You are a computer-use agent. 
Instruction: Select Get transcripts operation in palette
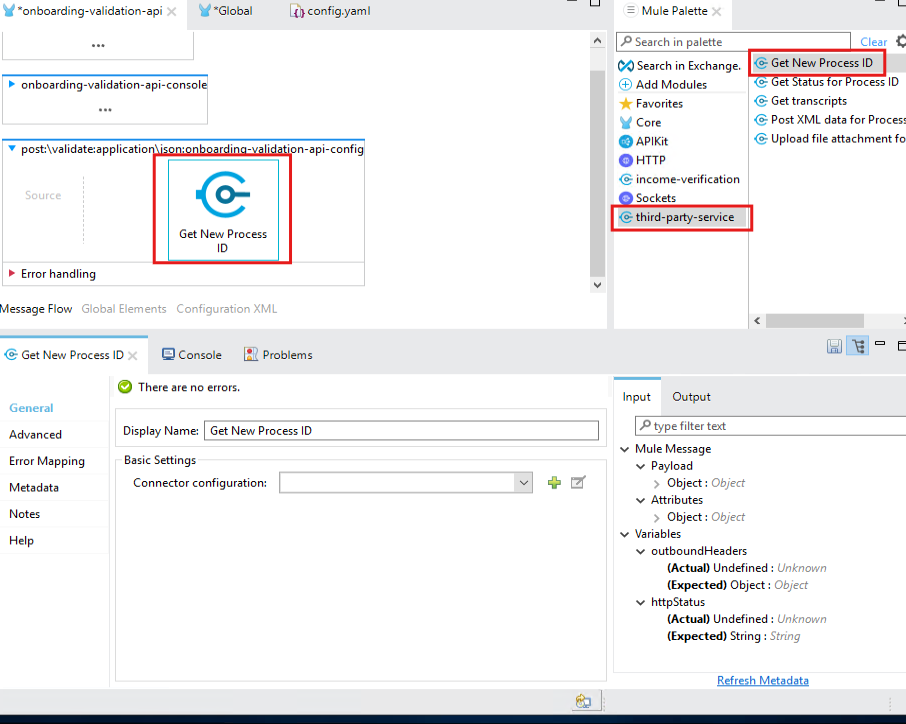point(808,101)
